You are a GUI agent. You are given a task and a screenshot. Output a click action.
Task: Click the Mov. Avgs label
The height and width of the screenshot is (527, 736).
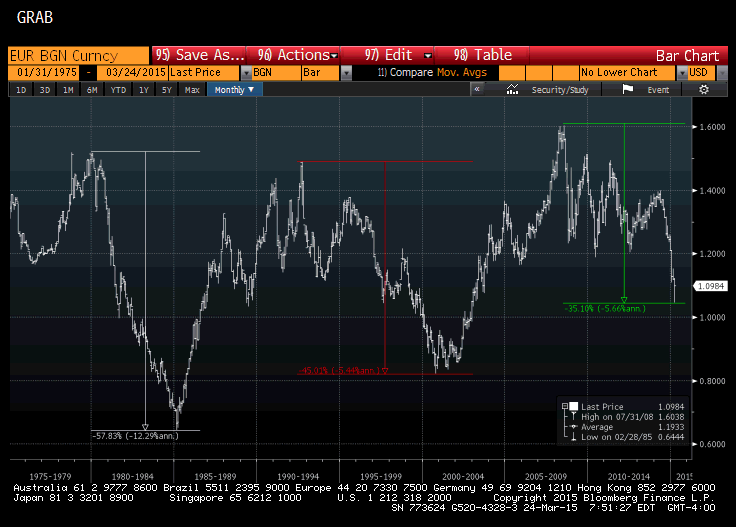pos(462,73)
